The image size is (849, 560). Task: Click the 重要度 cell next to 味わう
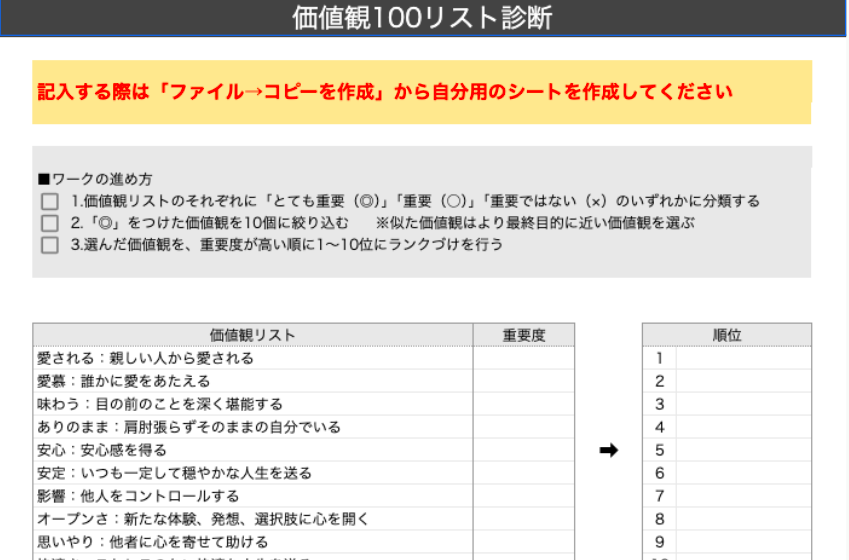coord(524,404)
